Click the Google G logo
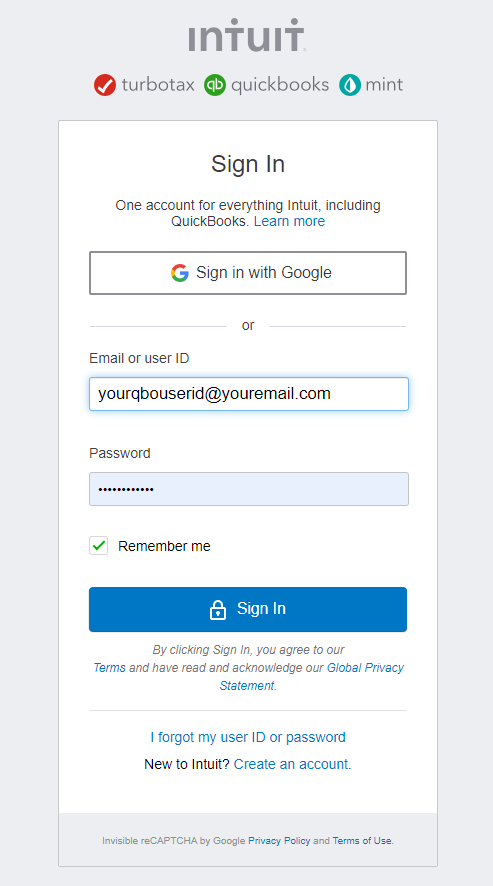Viewport: 493px width, 886px height. [x=180, y=273]
